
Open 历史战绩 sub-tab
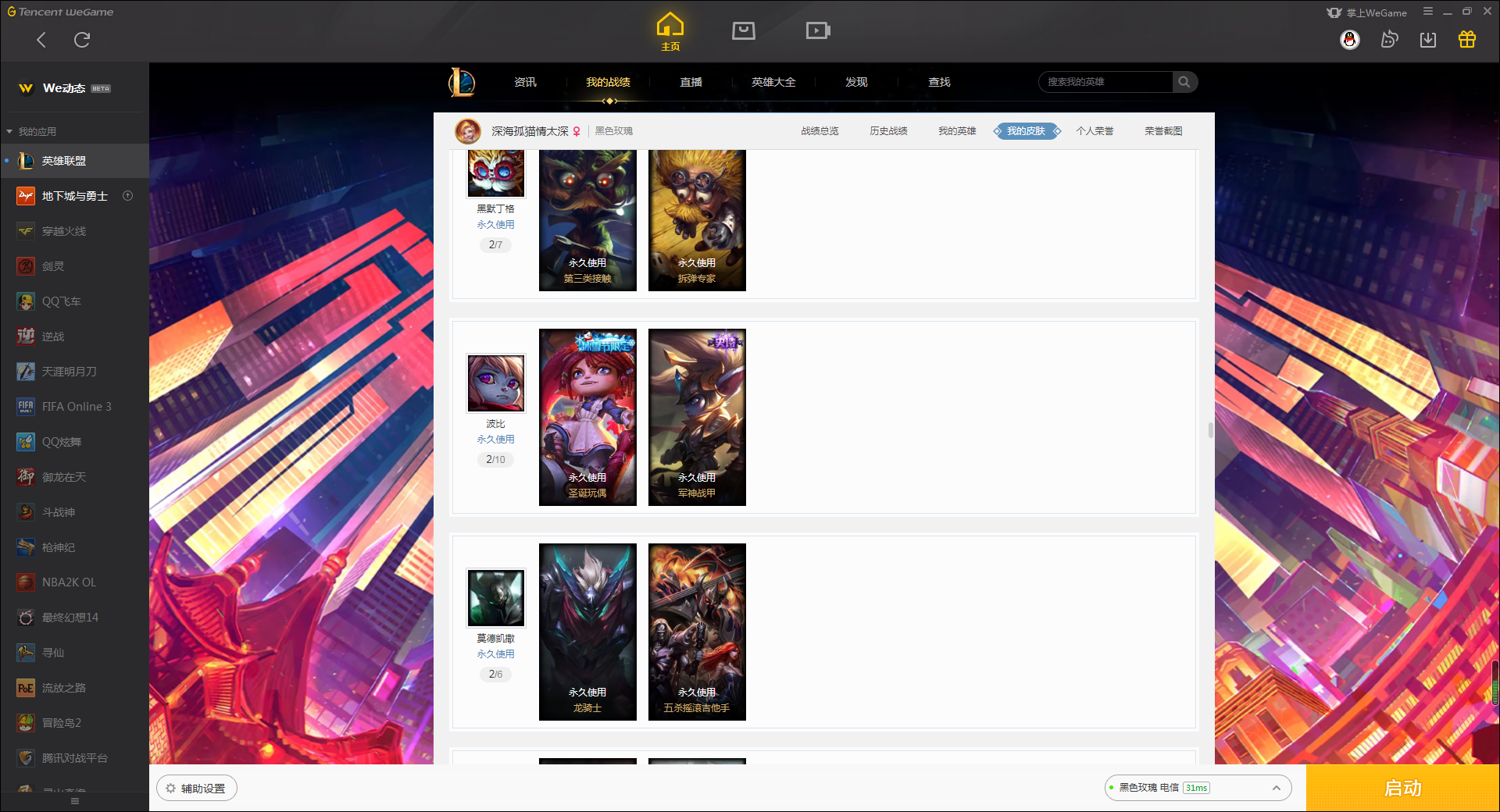[x=888, y=131]
